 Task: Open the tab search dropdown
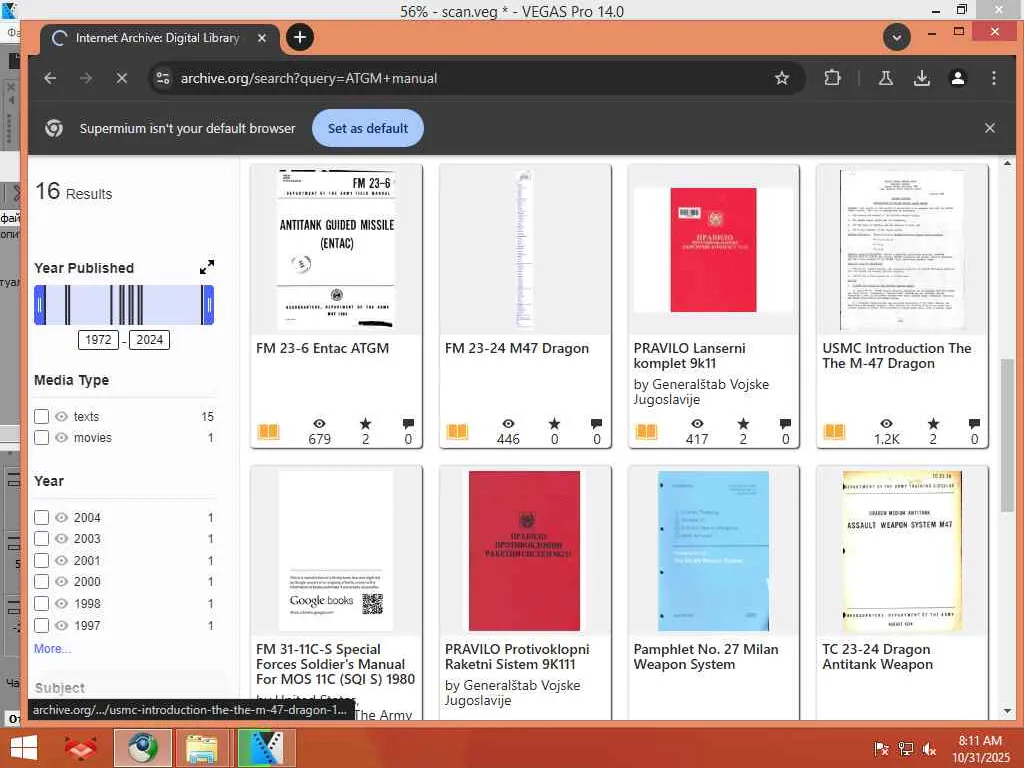click(x=897, y=37)
